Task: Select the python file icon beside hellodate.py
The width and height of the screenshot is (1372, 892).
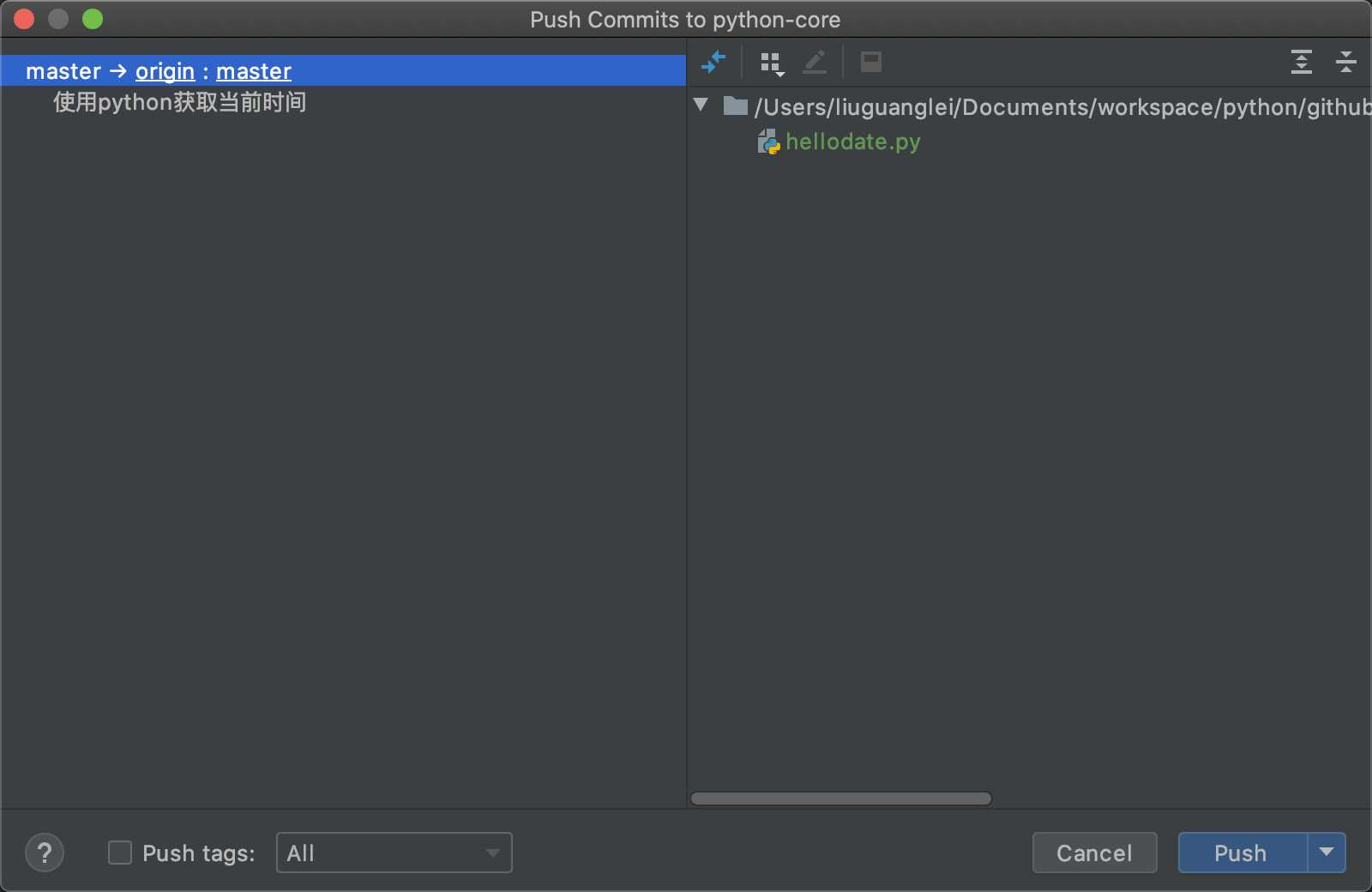Action: (768, 142)
